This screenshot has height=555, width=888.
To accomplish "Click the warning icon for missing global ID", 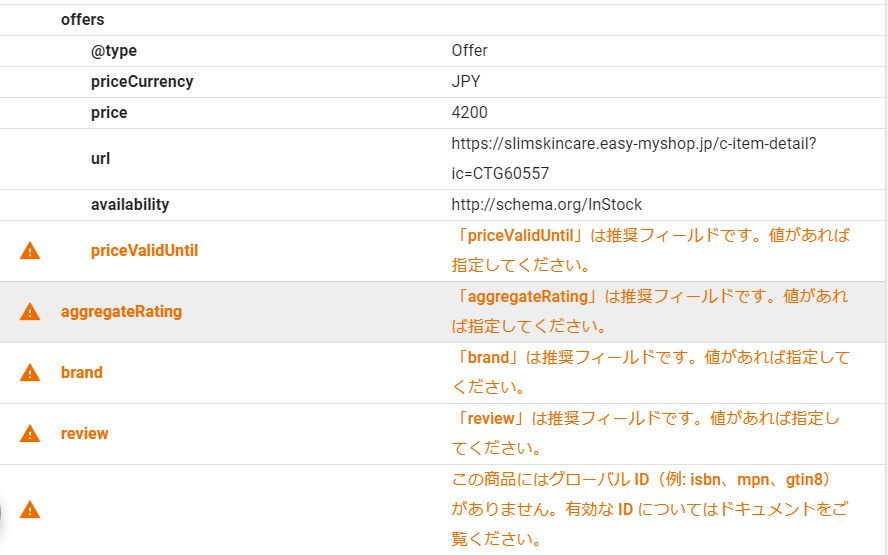I will [30, 510].
